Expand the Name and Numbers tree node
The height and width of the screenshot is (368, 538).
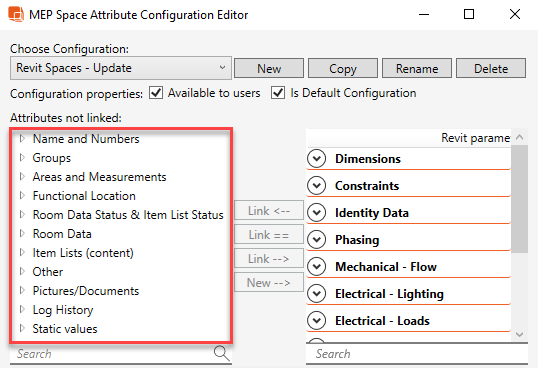(x=22, y=139)
